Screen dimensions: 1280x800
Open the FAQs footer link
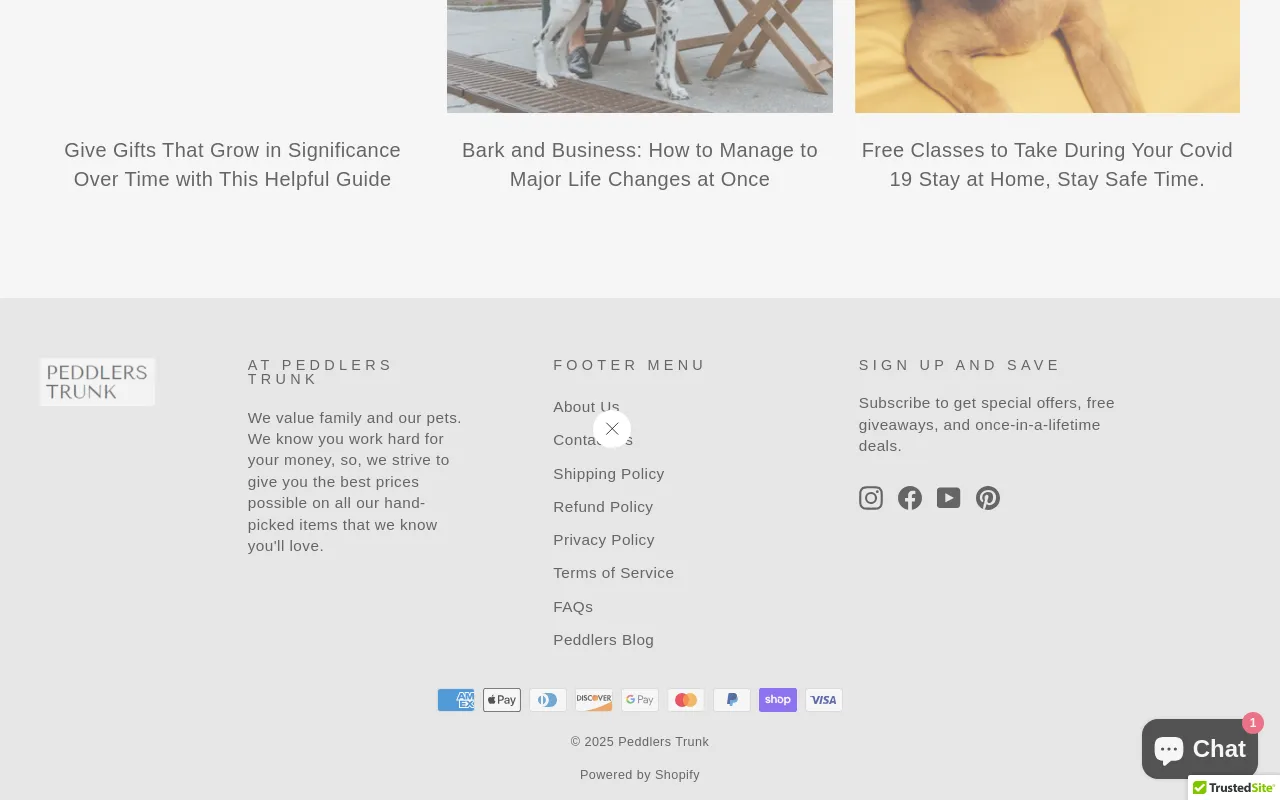pos(573,607)
